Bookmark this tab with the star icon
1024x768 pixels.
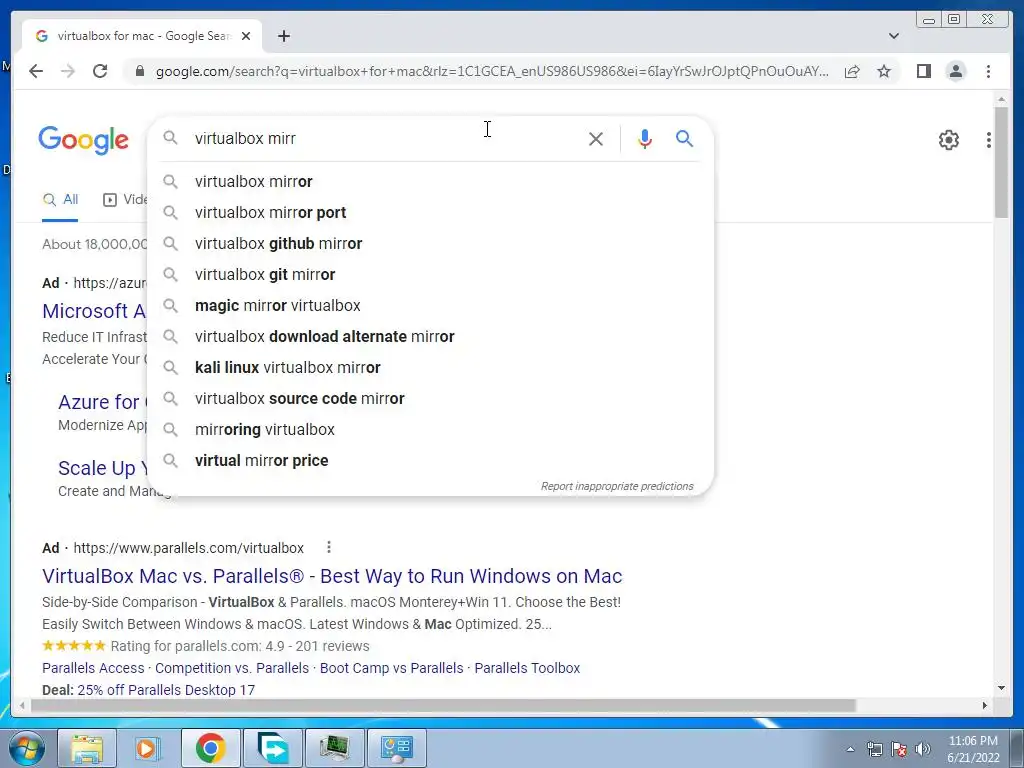884,71
